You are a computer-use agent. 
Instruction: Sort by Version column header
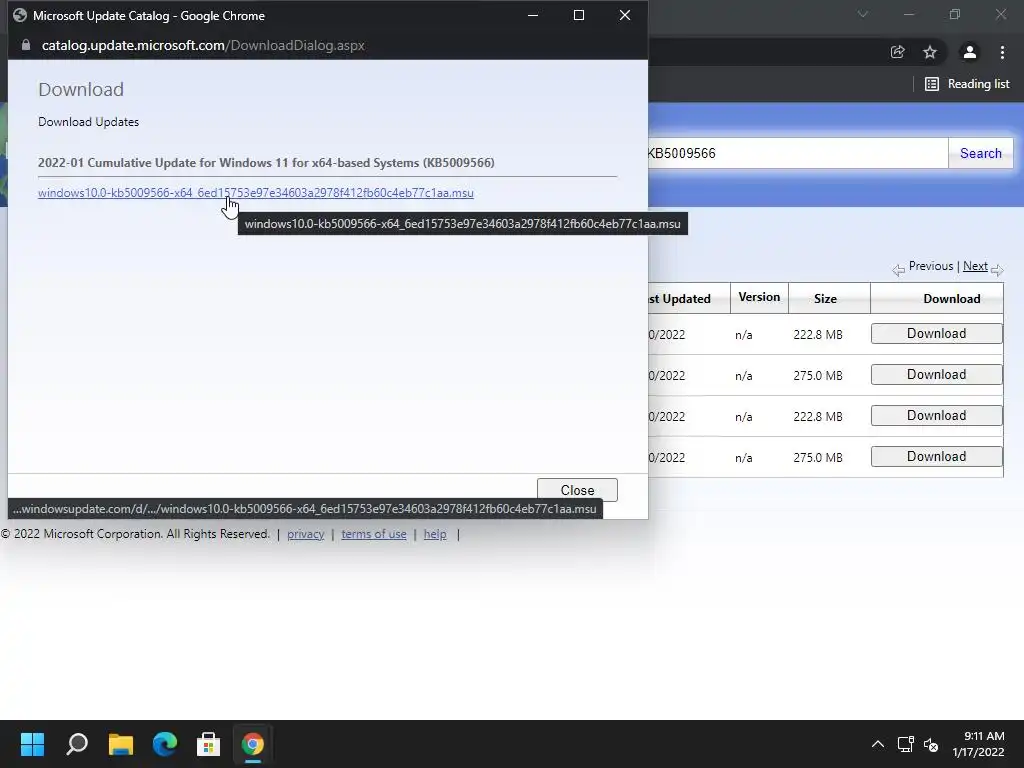(759, 297)
